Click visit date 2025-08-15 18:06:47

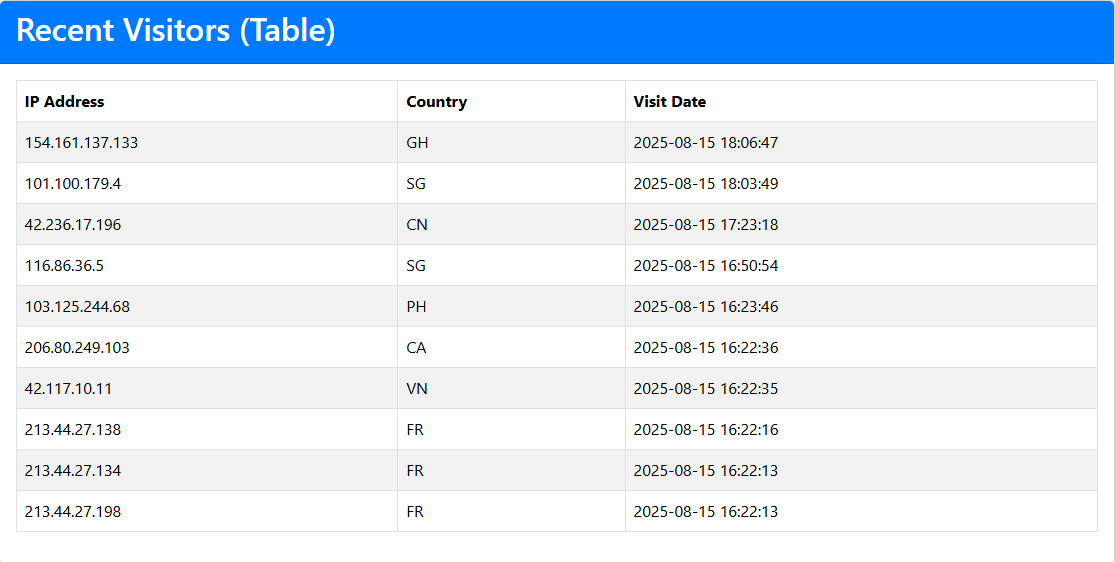[x=706, y=143]
